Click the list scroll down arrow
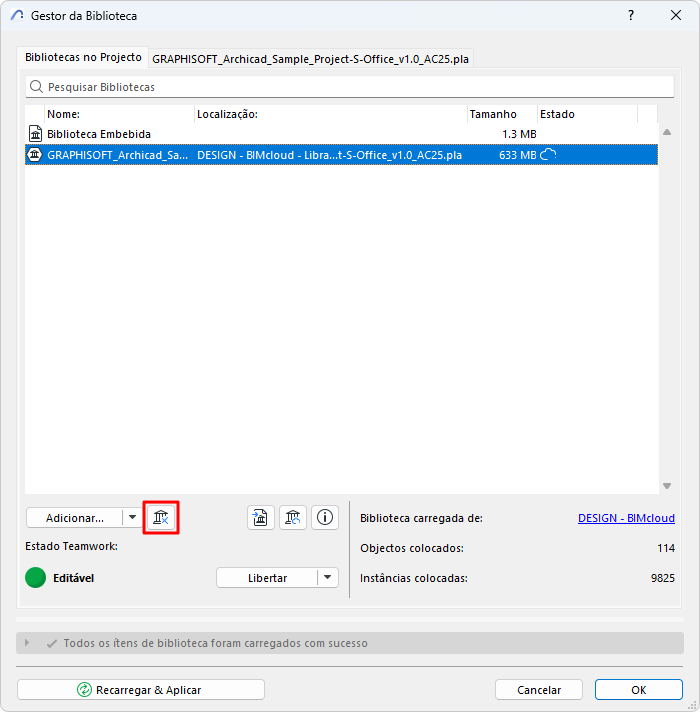The image size is (700, 712). tap(667, 486)
